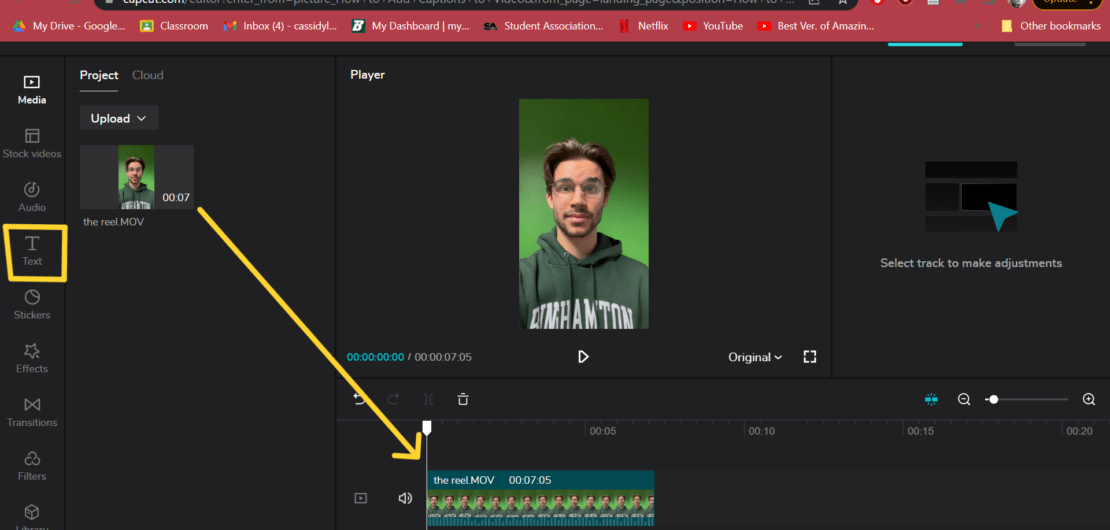Click the undo arrow in timeline toolbar
1110x530 pixels.
(x=360, y=399)
